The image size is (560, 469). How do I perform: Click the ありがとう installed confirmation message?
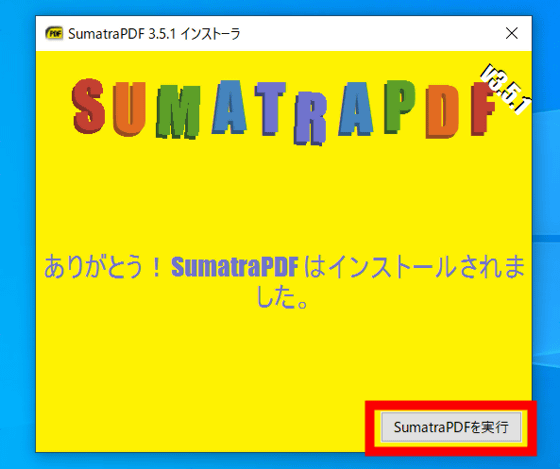(284, 281)
